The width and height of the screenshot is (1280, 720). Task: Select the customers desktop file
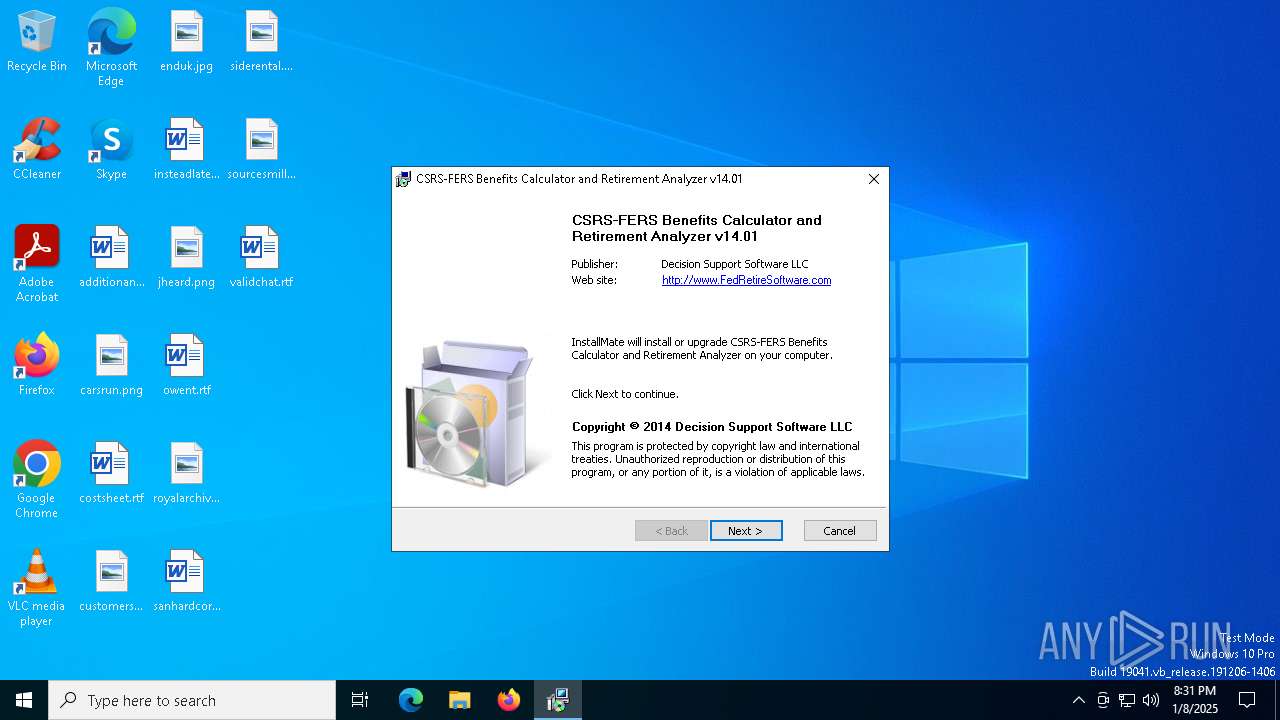pyautogui.click(x=111, y=582)
